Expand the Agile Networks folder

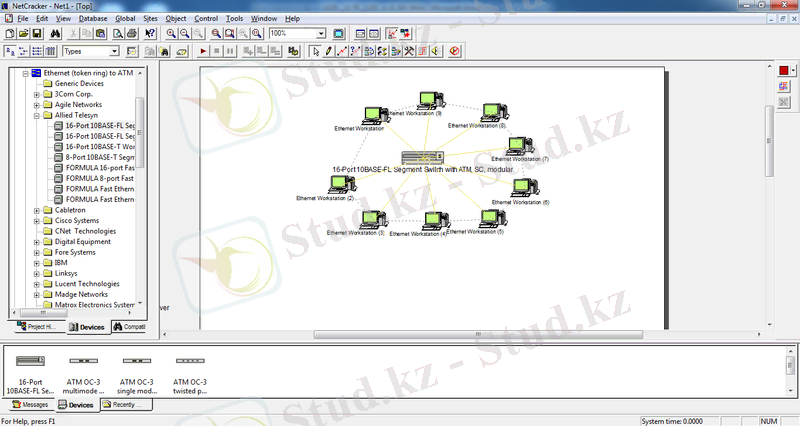point(37,105)
